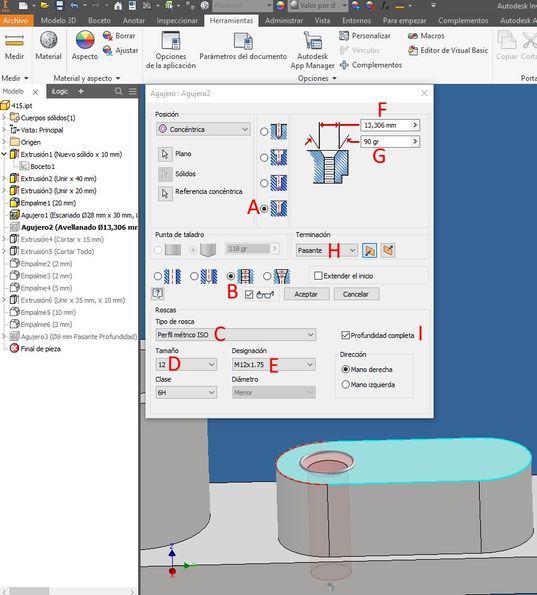Choose Mano derecha thread direction

click(345, 369)
